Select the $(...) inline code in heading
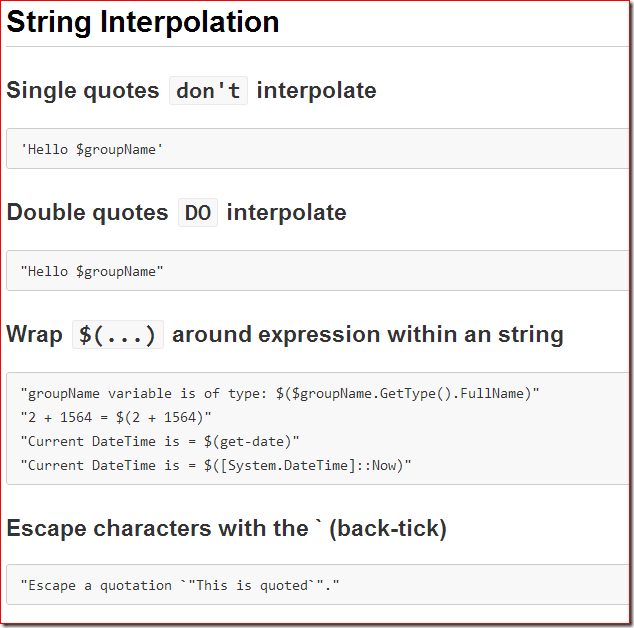The height and width of the screenshot is (628, 634). pos(118,335)
